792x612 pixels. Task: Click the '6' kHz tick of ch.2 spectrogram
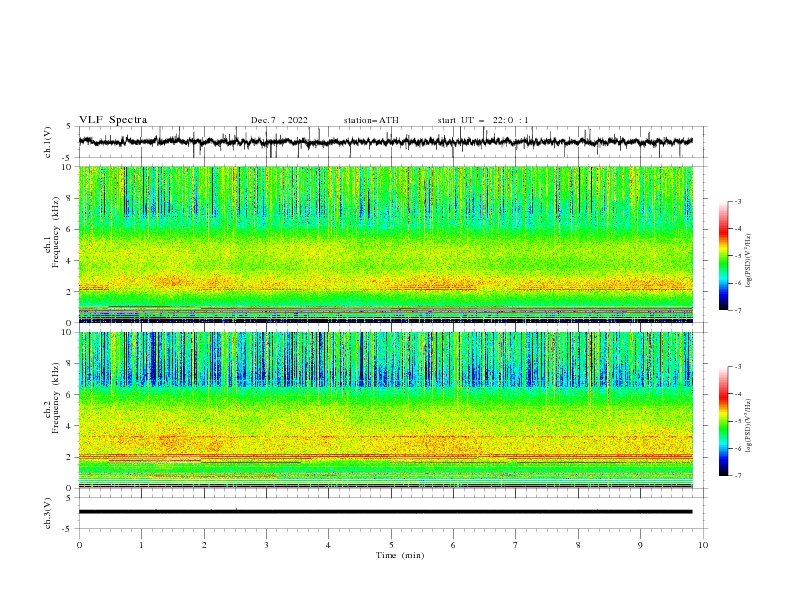point(70,395)
